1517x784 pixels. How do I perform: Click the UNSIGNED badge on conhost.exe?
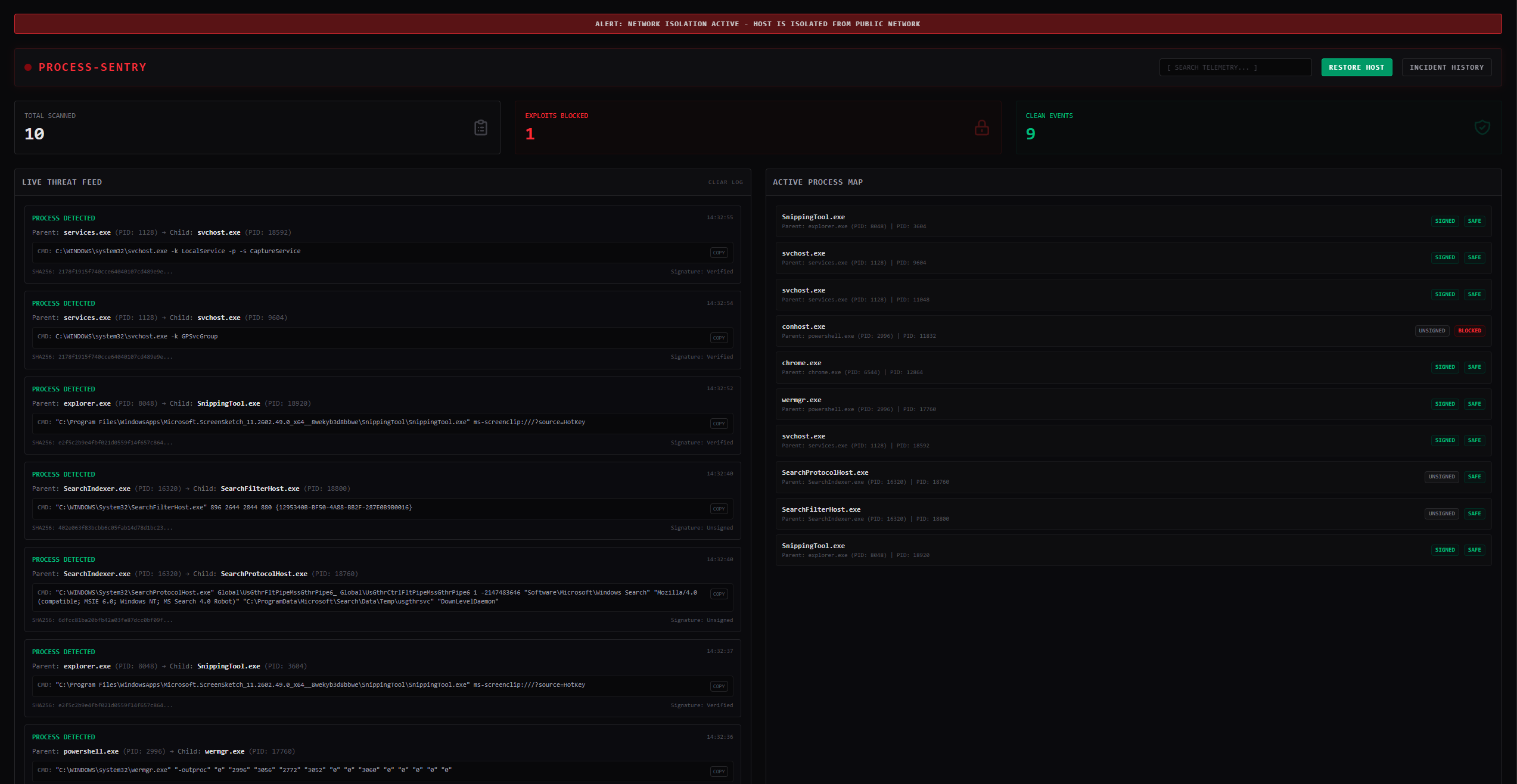tap(1431, 331)
